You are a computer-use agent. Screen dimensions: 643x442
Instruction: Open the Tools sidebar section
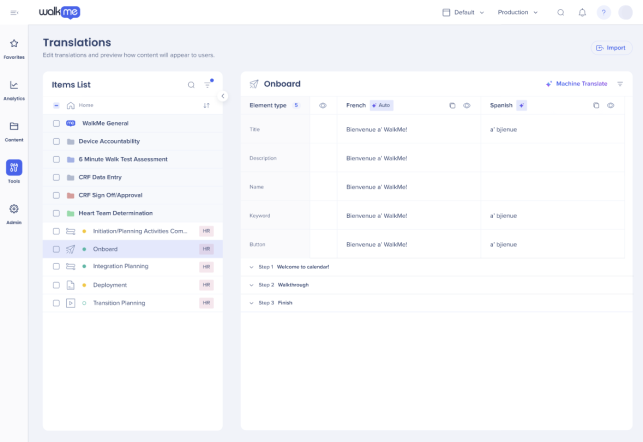14,171
